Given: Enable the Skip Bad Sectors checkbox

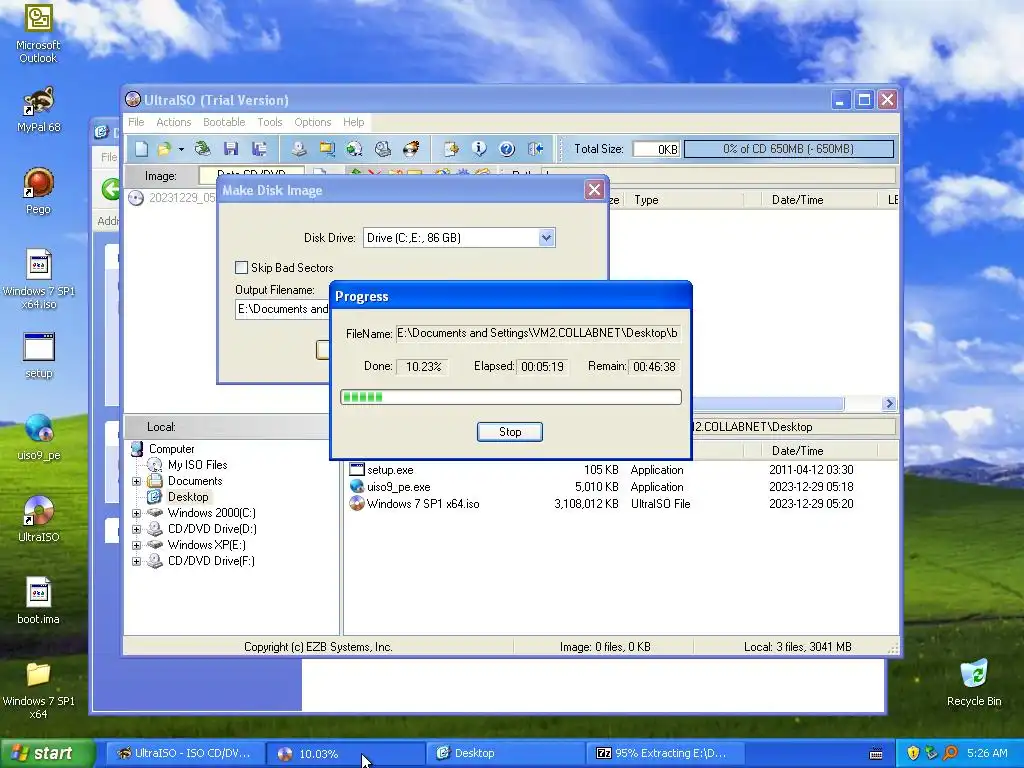Looking at the screenshot, I should (x=242, y=268).
